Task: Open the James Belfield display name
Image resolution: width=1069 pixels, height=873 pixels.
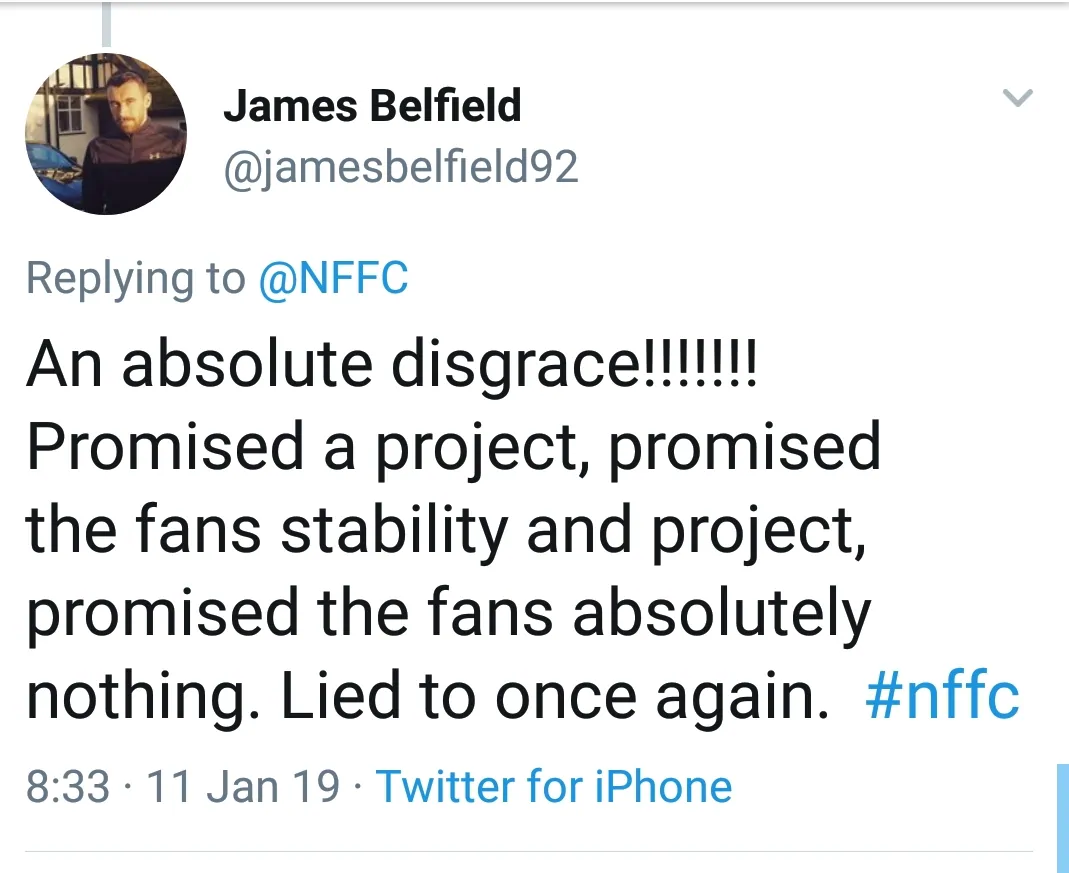Action: pos(371,105)
